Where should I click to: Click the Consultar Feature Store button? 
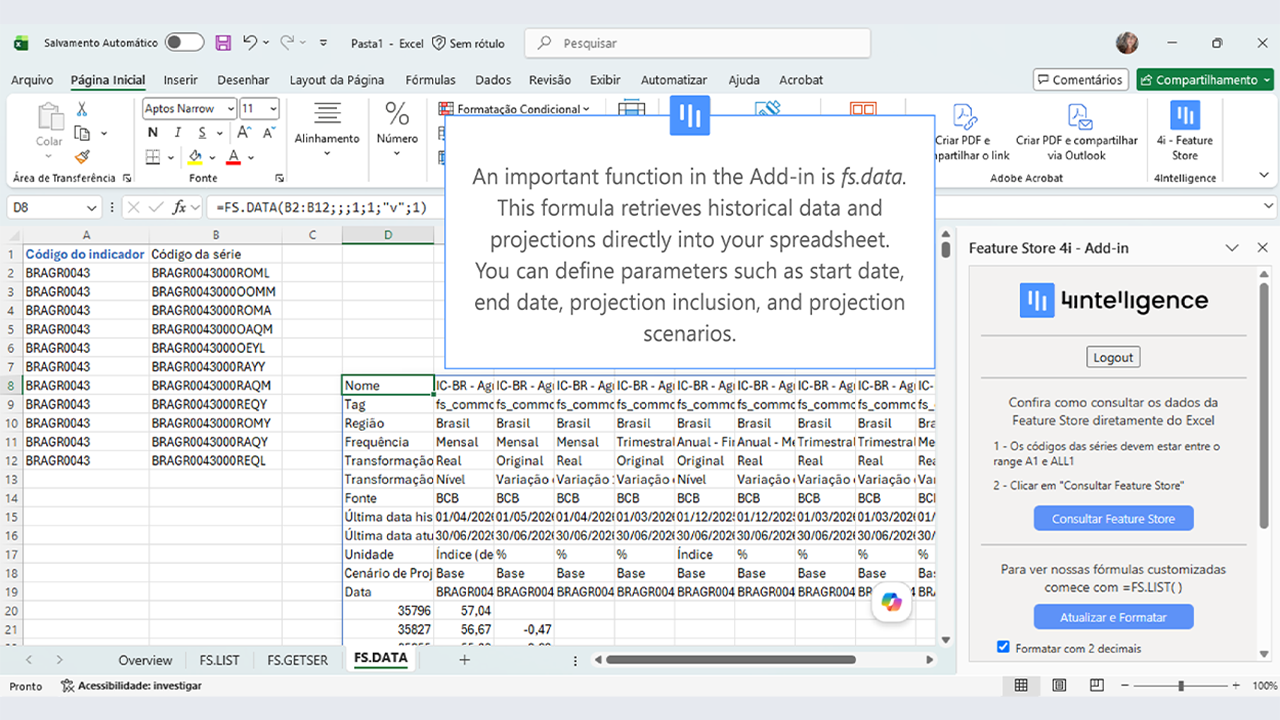click(x=1113, y=518)
